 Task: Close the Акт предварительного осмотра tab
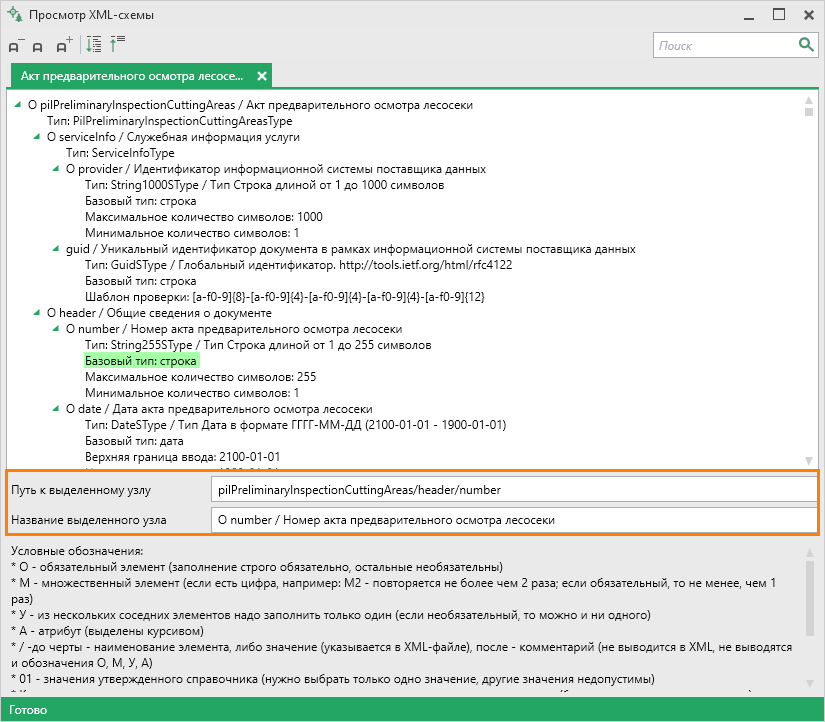point(261,76)
